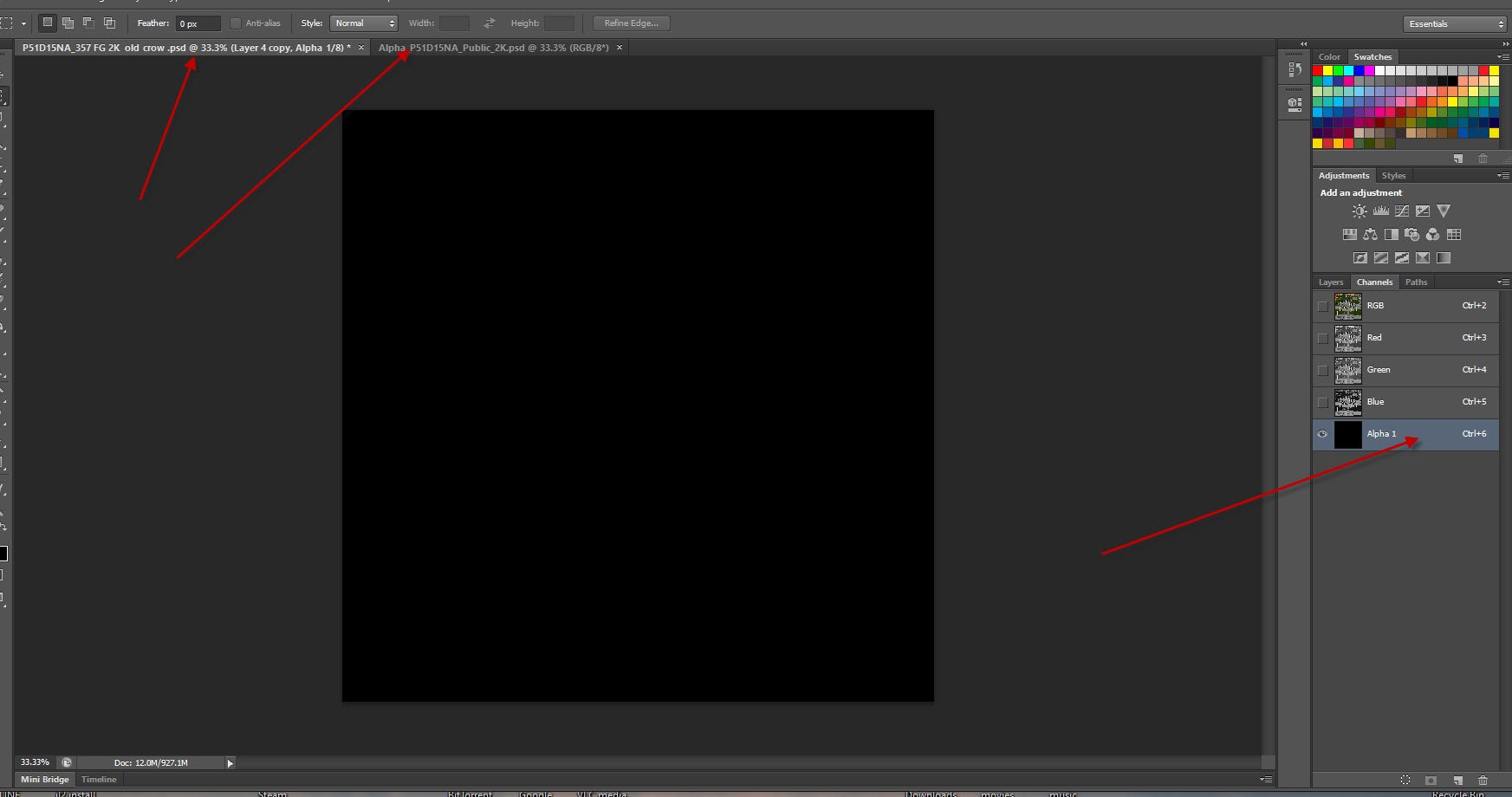Screen dimensions: 1512x797
Task: Click the Refine Edge button
Action: point(631,23)
